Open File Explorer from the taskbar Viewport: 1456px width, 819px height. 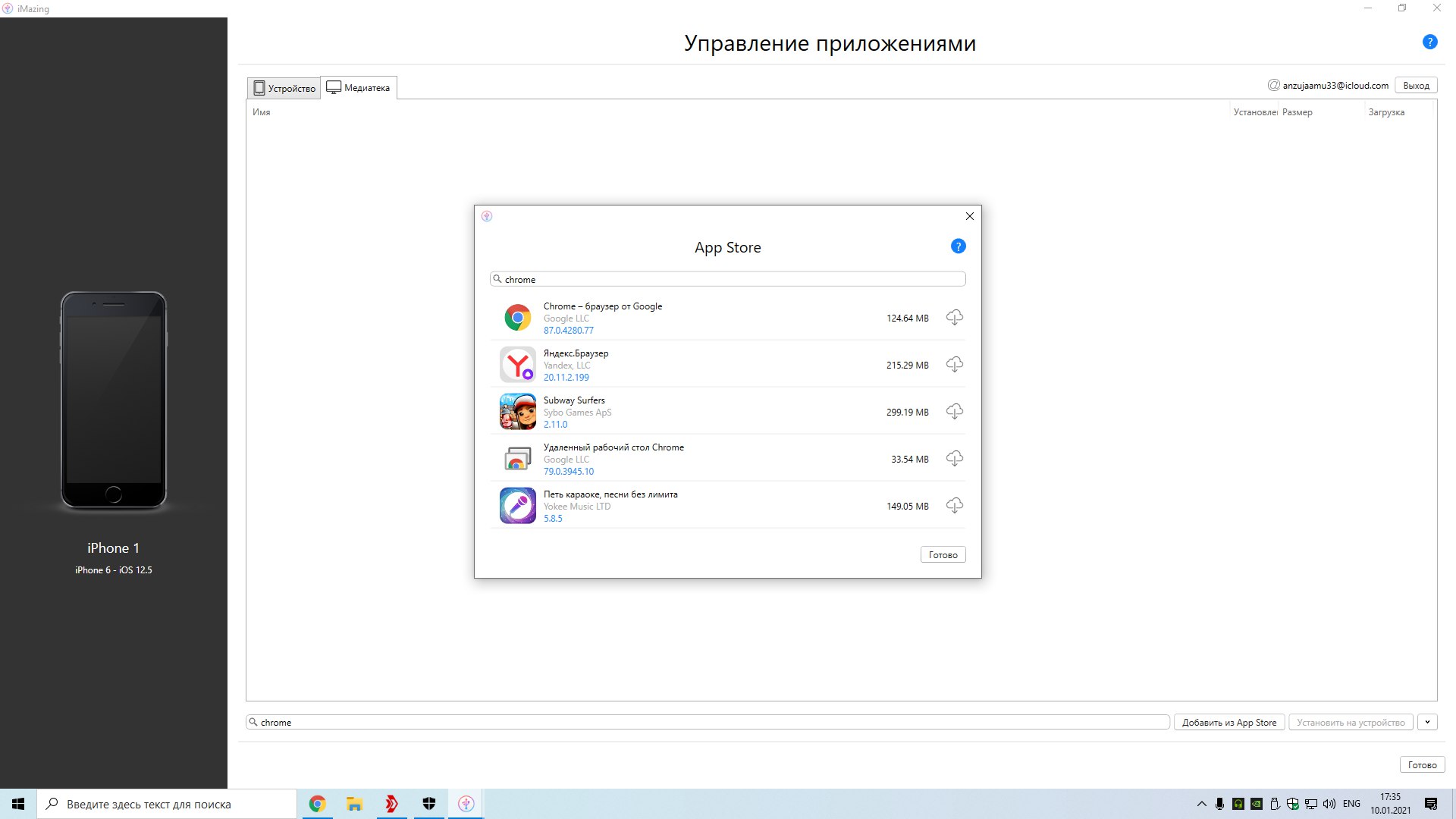click(x=354, y=804)
